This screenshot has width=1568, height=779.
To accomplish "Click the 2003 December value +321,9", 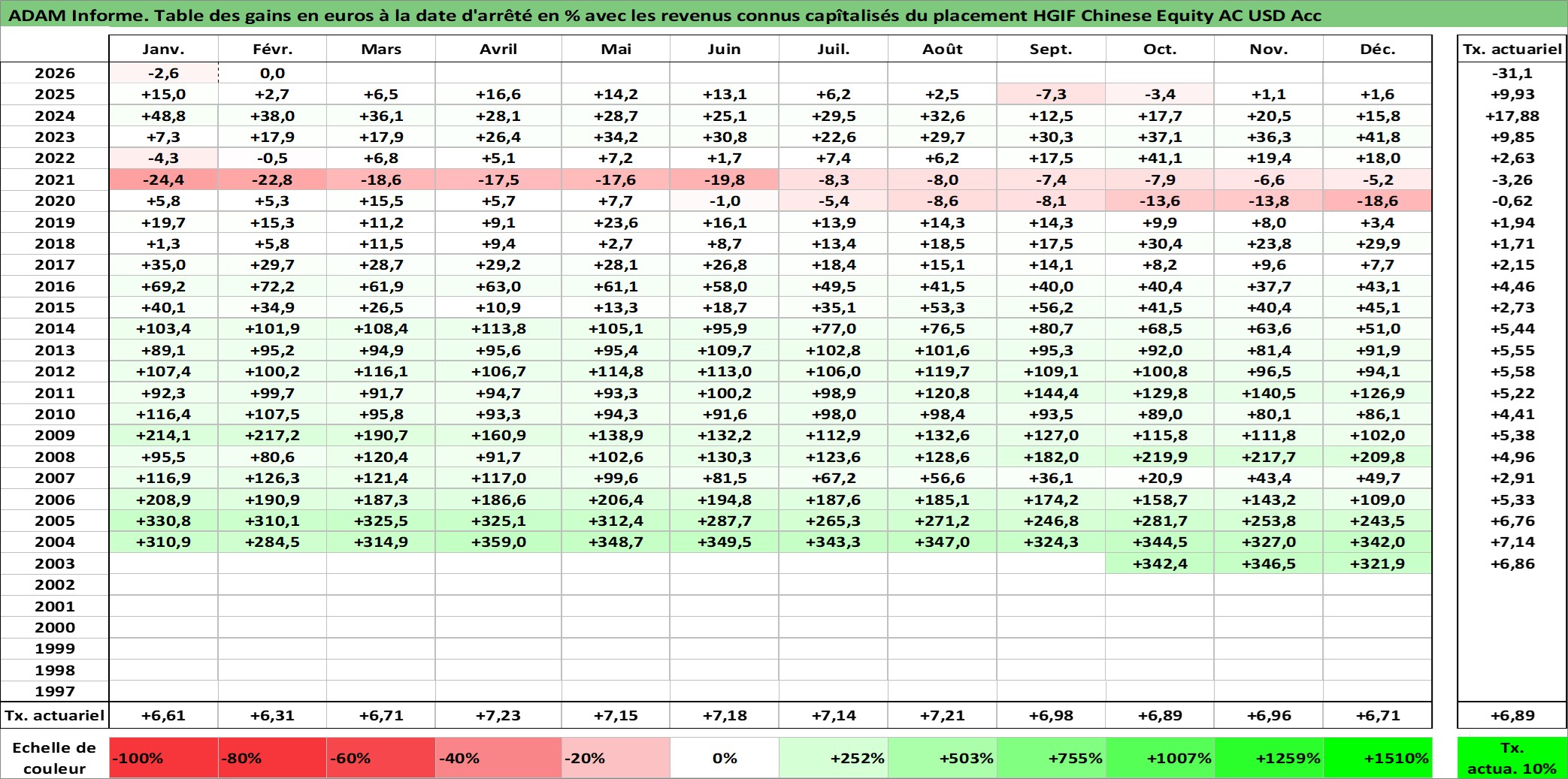I will pos(1378,563).
